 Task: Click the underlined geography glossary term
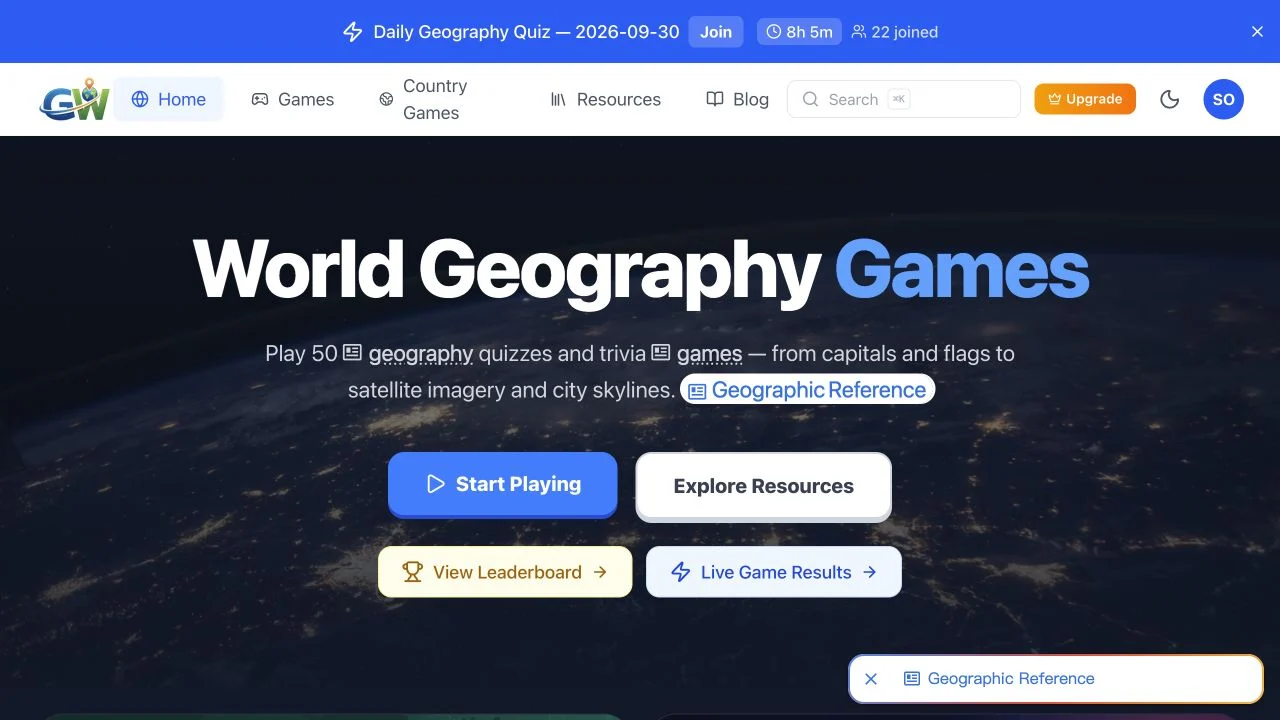click(x=421, y=354)
